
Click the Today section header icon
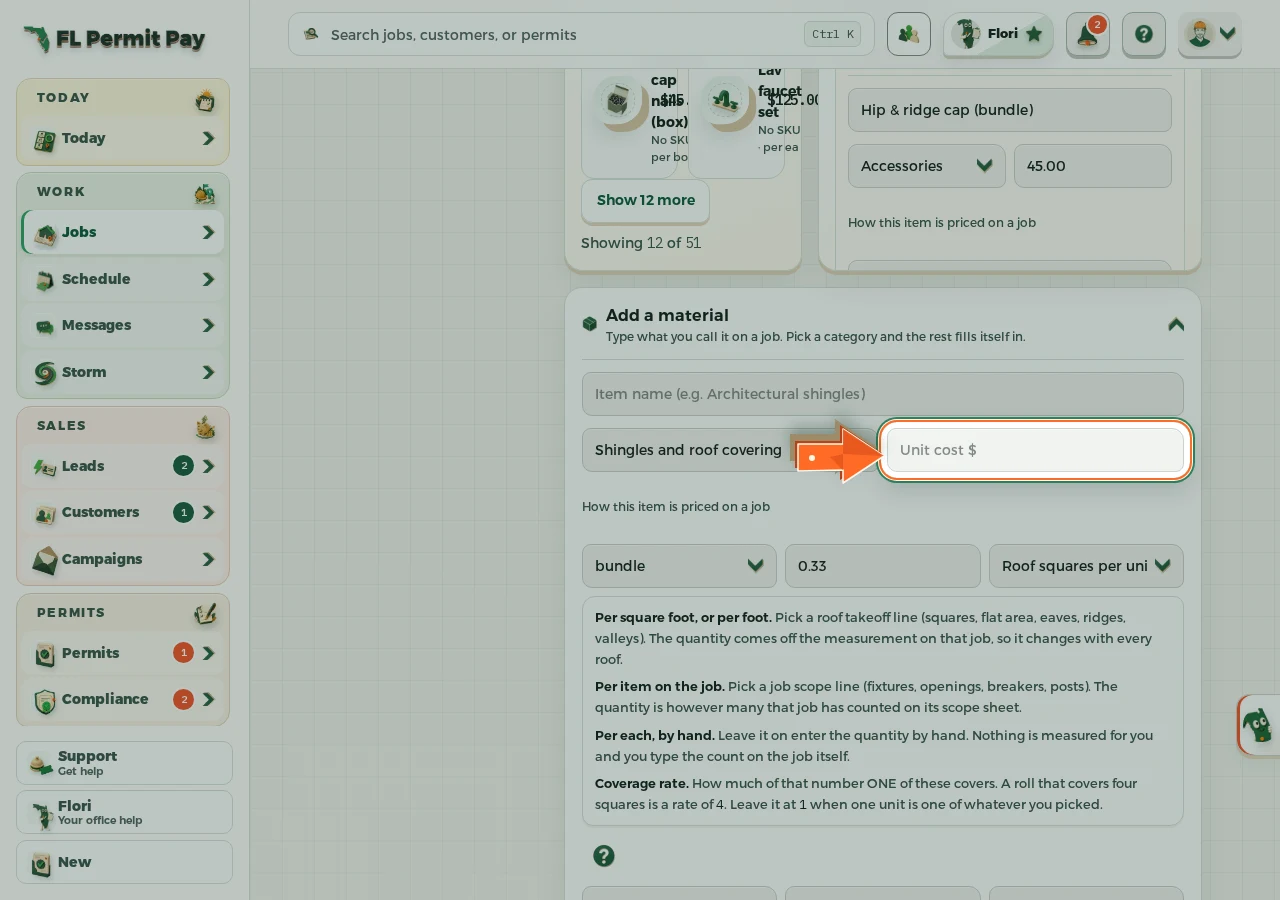coord(205,100)
